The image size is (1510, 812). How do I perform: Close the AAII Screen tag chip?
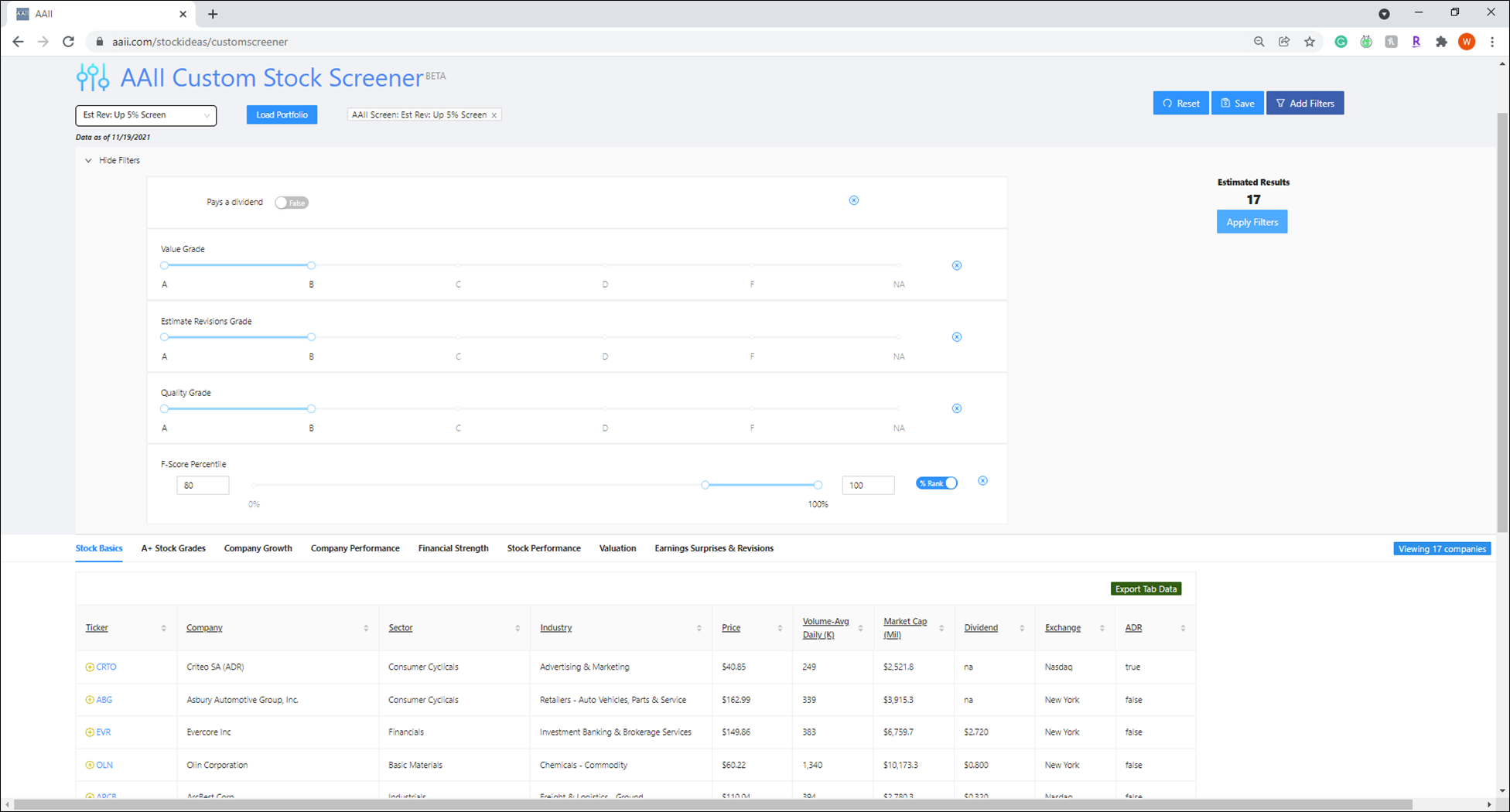coord(494,115)
